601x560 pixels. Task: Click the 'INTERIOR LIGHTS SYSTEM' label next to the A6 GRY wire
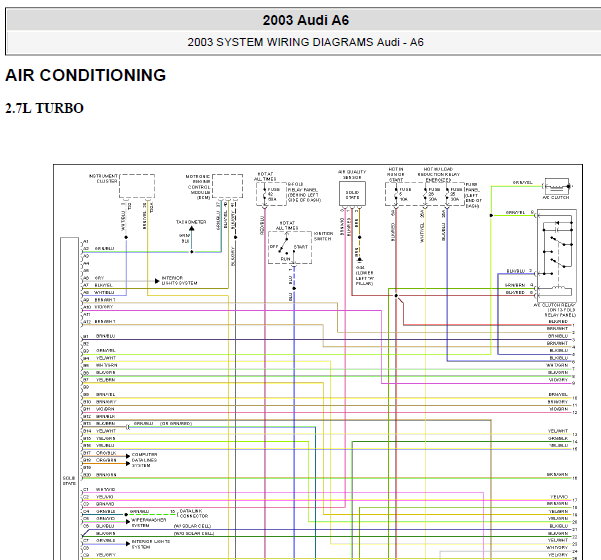coord(179,280)
